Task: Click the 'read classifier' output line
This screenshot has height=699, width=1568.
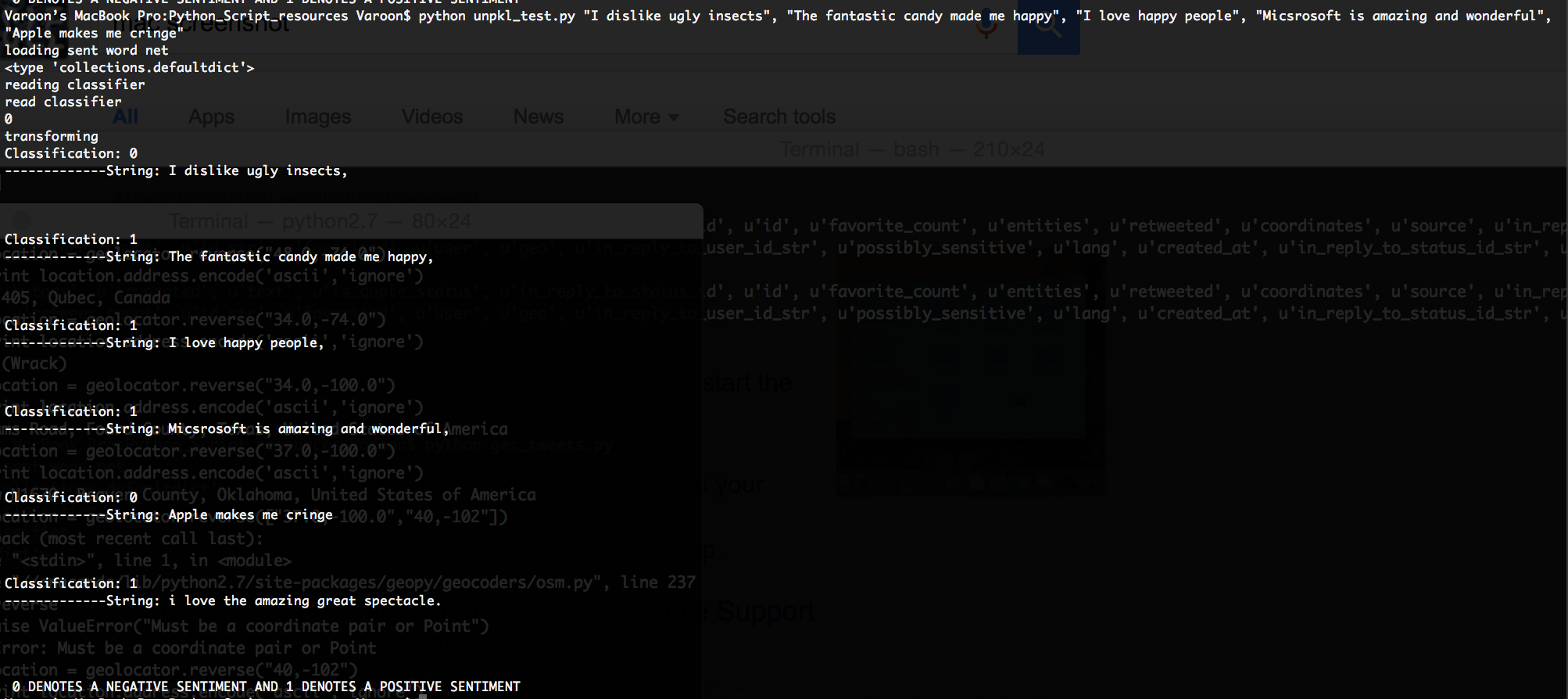Action: pos(63,102)
